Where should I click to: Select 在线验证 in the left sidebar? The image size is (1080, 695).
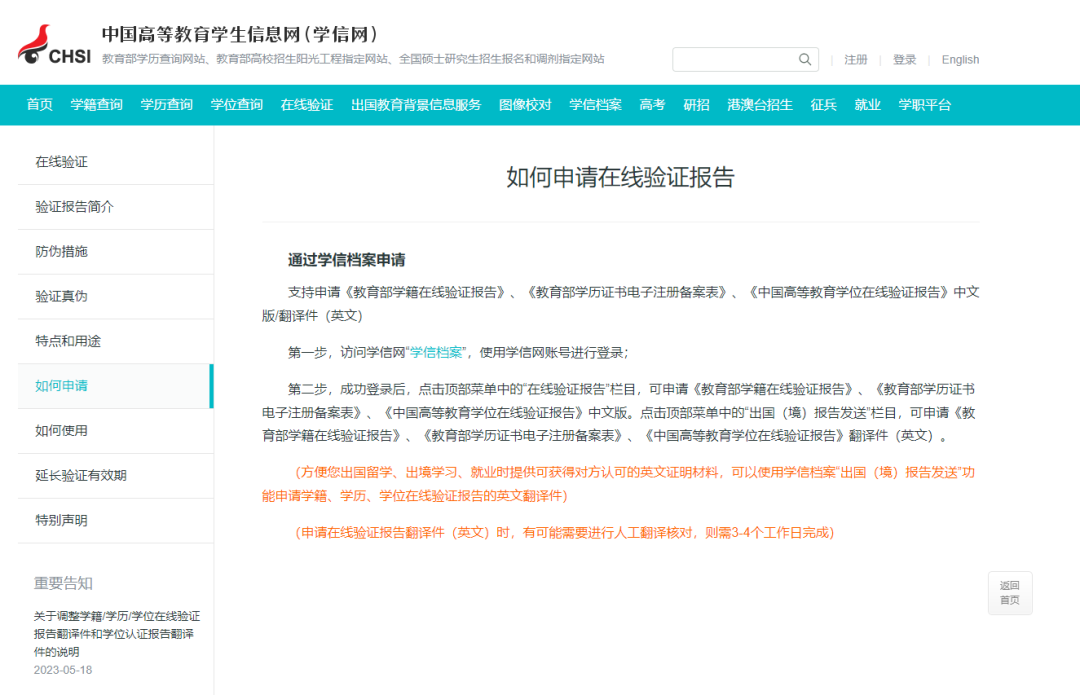(116, 162)
